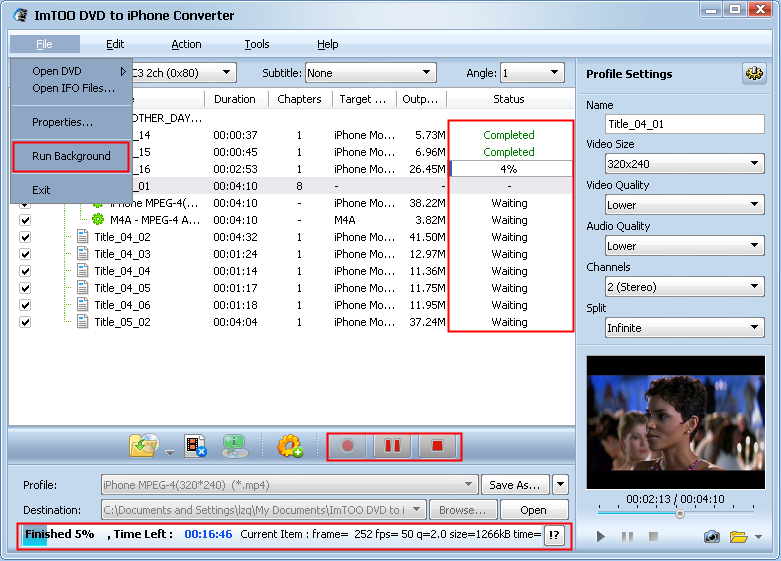Open the Channels dropdown
Image resolution: width=781 pixels, height=561 pixels.
click(685, 286)
